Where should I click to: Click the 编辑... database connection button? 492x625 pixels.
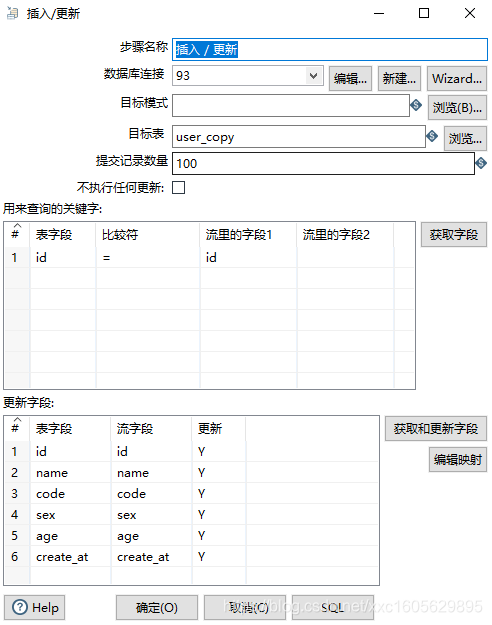[350, 79]
